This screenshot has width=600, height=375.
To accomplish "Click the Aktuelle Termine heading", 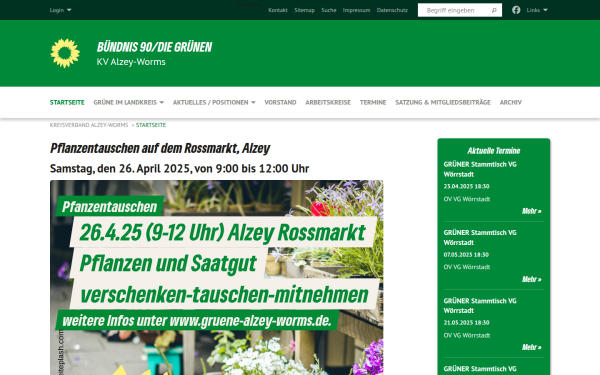I will tap(494, 151).
